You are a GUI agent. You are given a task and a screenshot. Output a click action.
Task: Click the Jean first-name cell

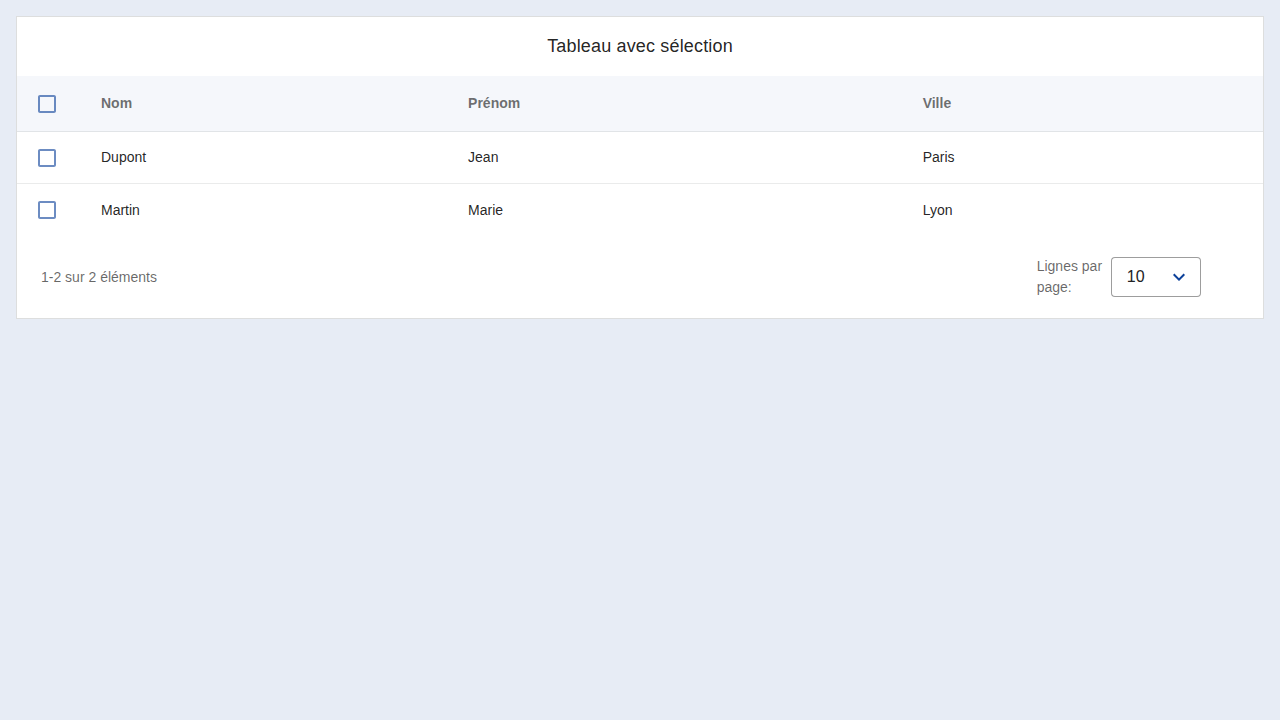click(x=483, y=157)
